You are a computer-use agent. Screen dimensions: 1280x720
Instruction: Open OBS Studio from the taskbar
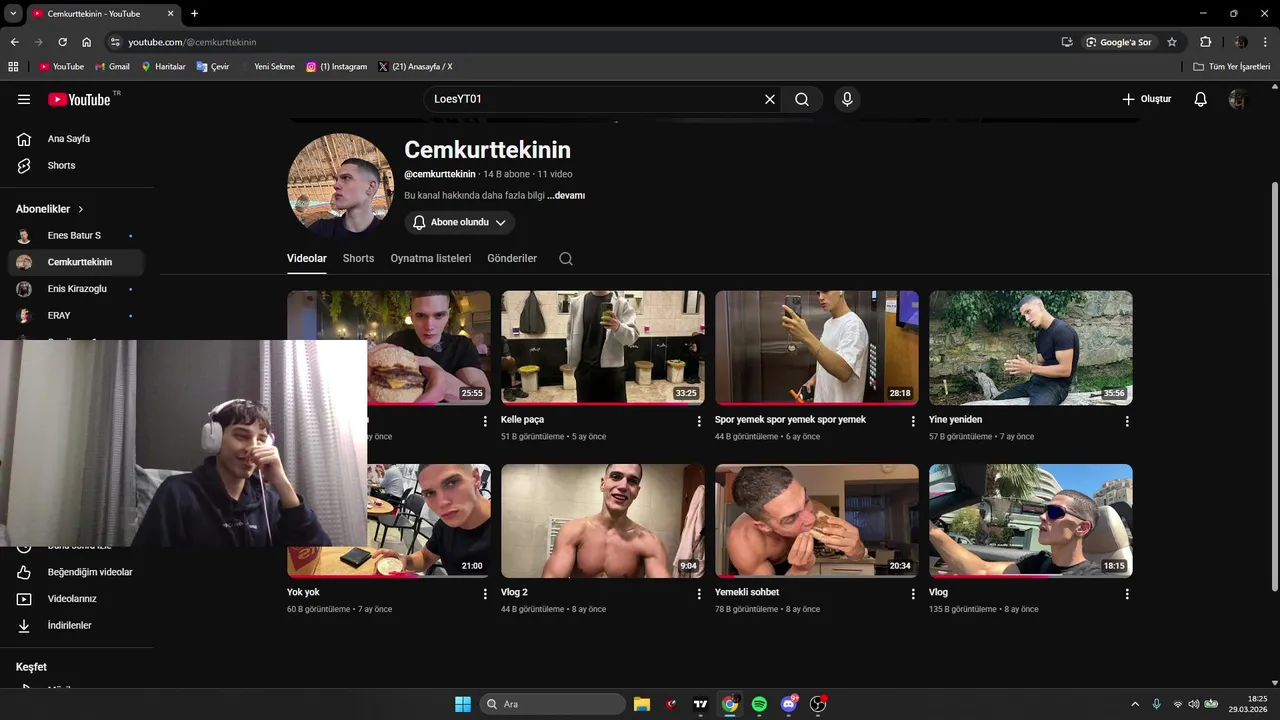818,704
